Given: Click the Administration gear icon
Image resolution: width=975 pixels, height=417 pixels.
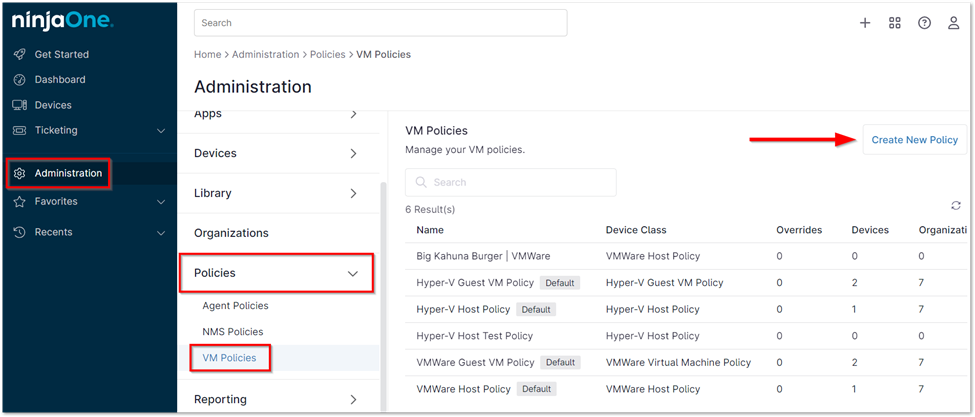Looking at the screenshot, I should click(20, 173).
